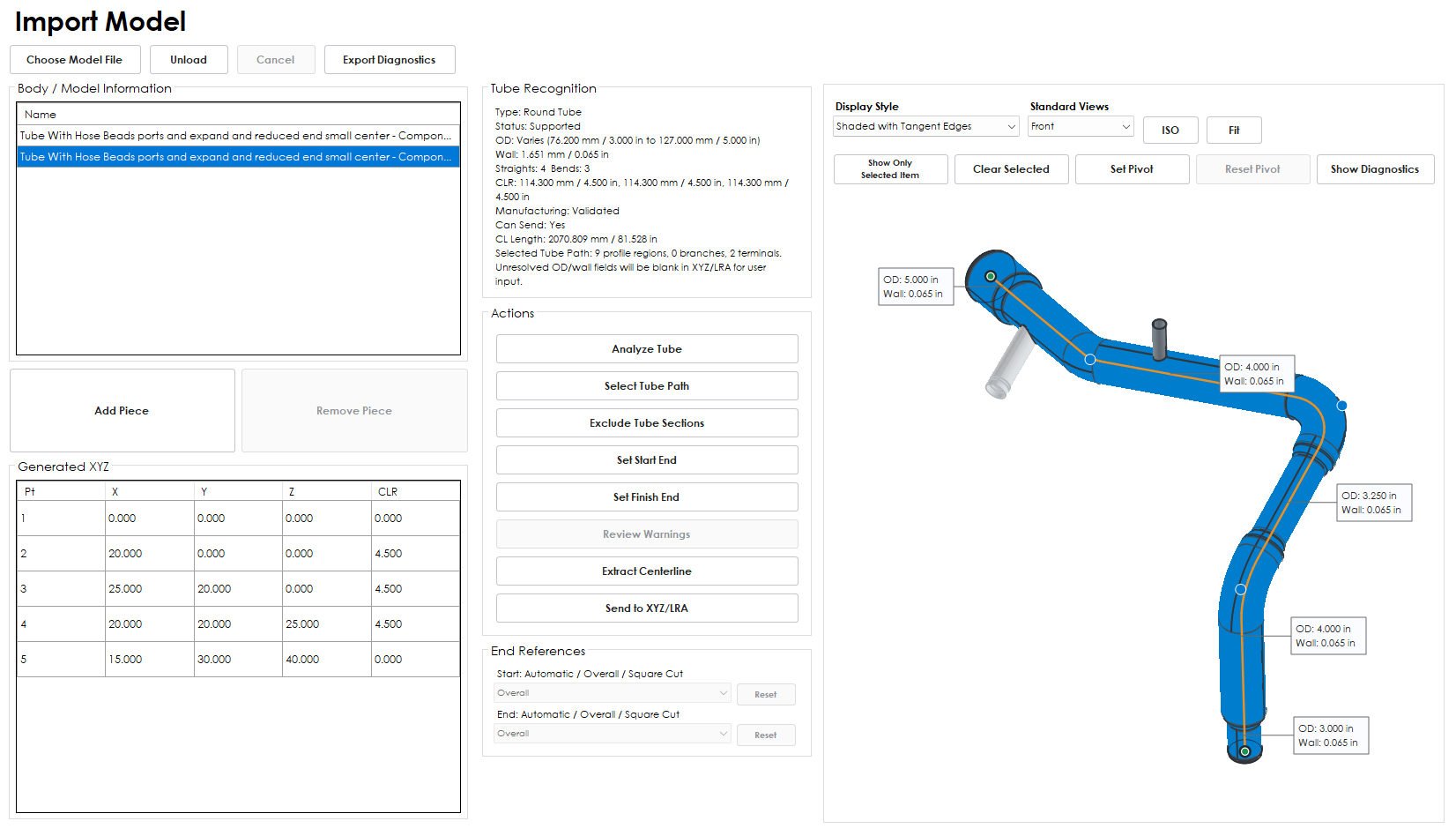This screenshot has width=1456, height=836.
Task: Show Diagnostics in the 3D viewer
Action: coord(1375,169)
